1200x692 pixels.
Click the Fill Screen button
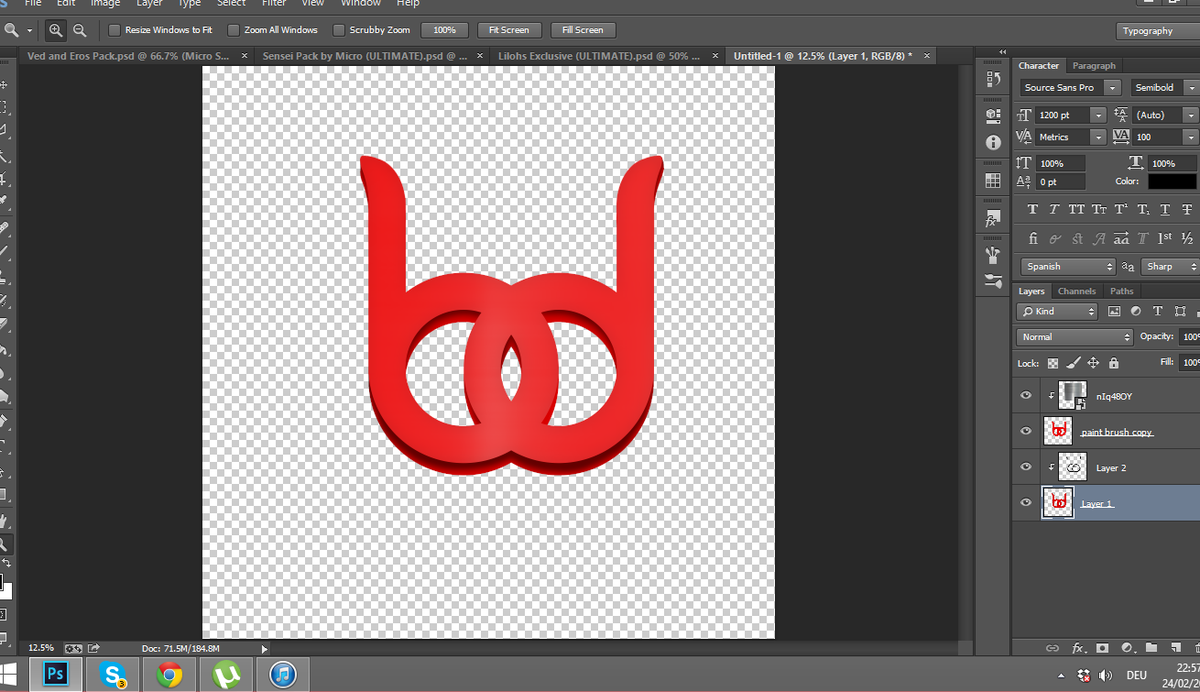[583, 30]
